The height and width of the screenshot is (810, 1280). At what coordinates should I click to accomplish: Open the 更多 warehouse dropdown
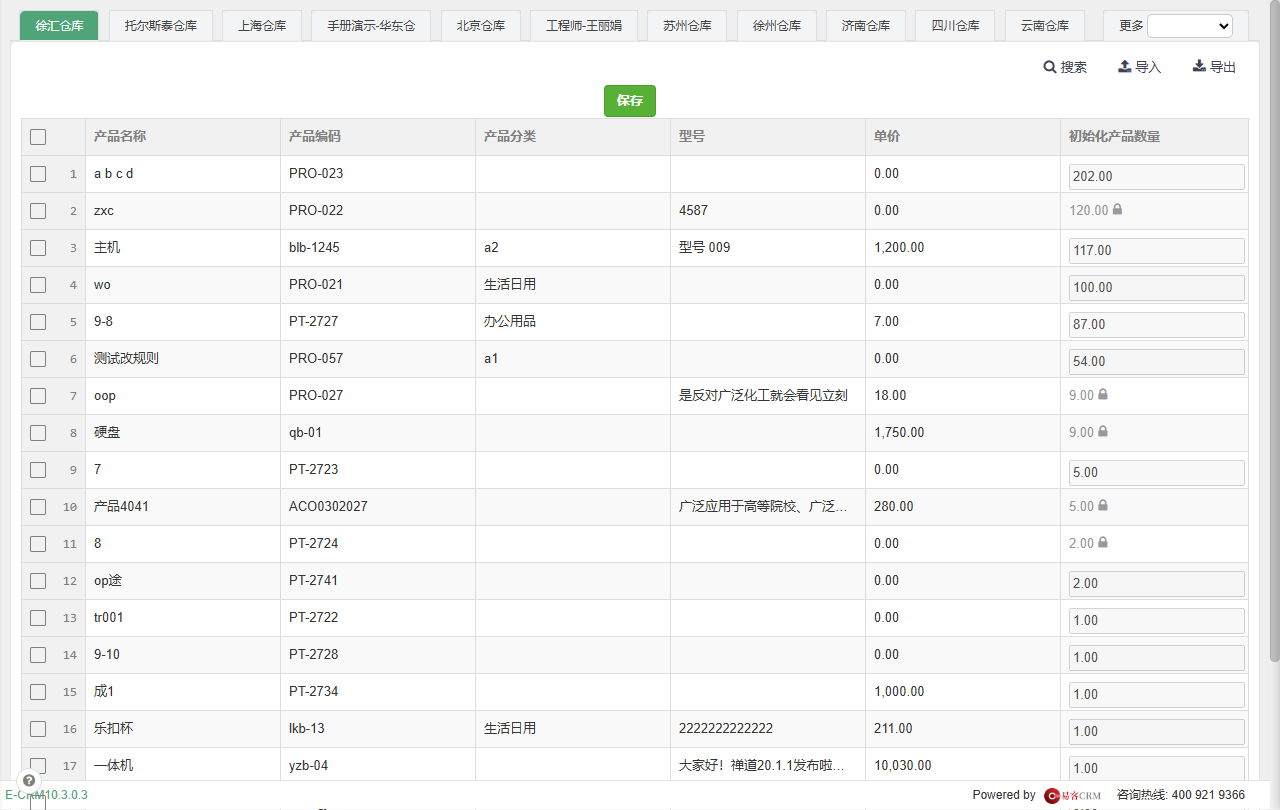coord(1190,26)
